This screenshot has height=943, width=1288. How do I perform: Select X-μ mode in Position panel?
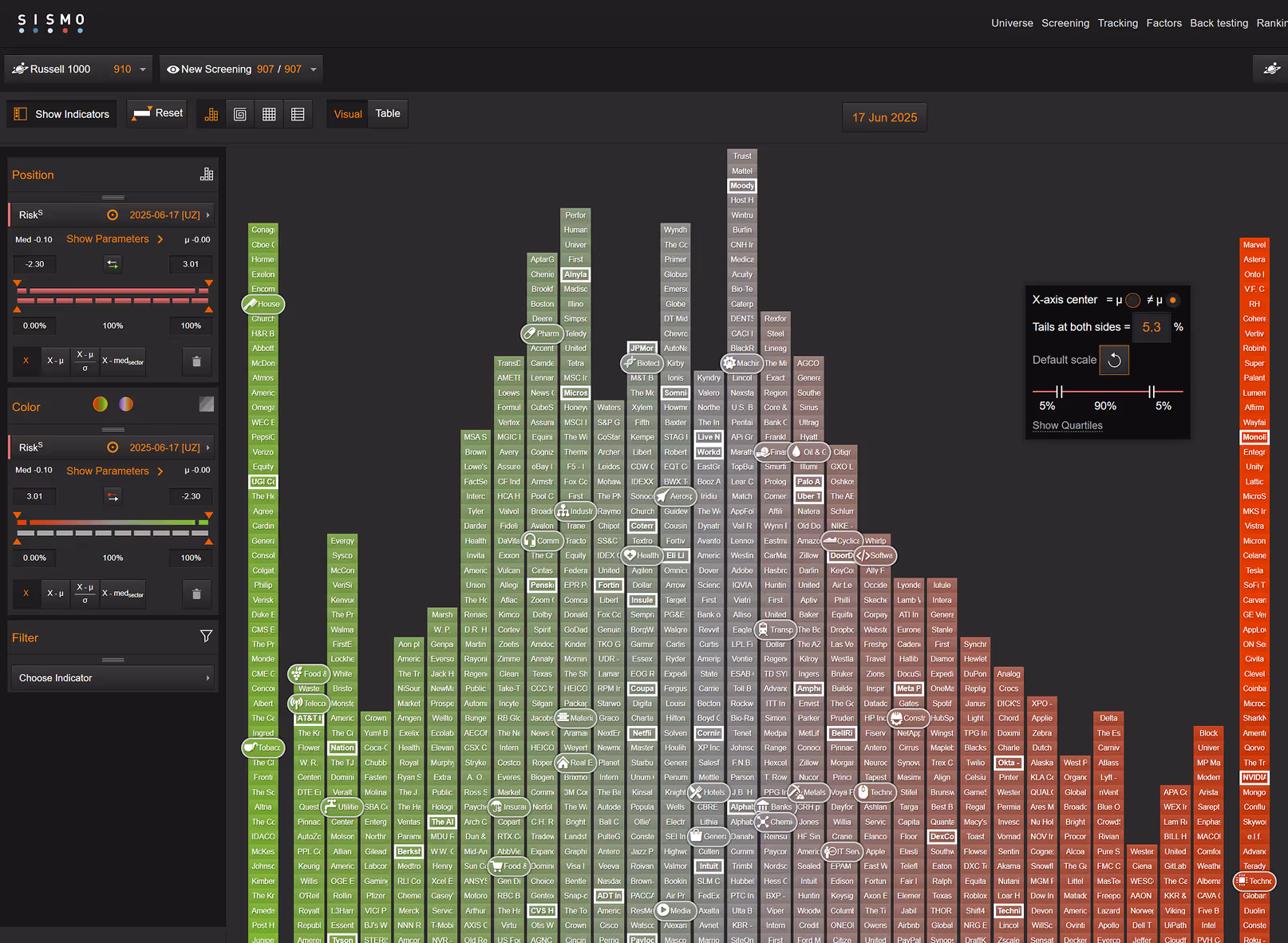click(x=55, y=361)
